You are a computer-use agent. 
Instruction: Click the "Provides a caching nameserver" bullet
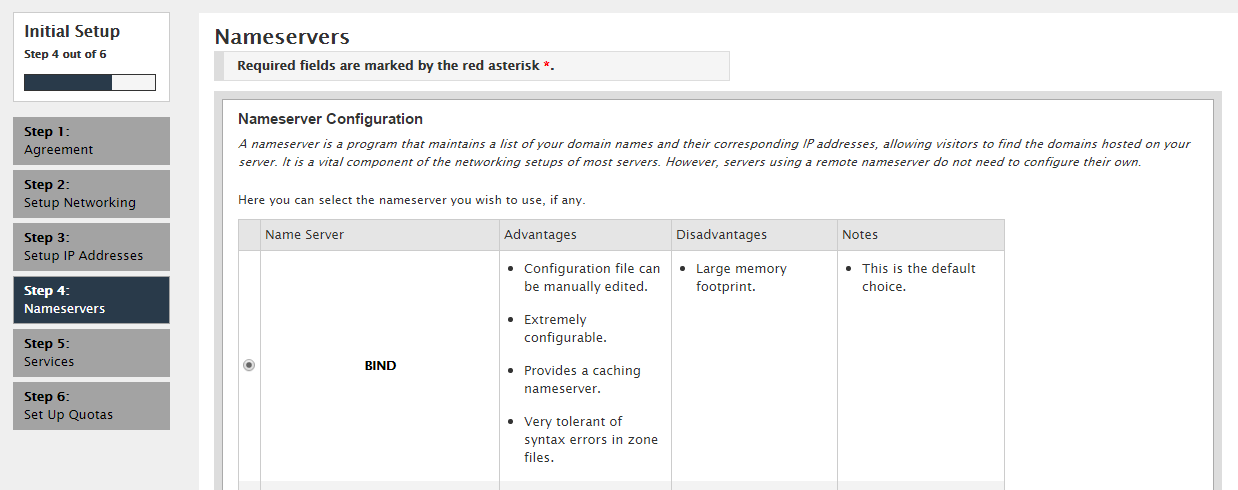click(x=582, y=379)
